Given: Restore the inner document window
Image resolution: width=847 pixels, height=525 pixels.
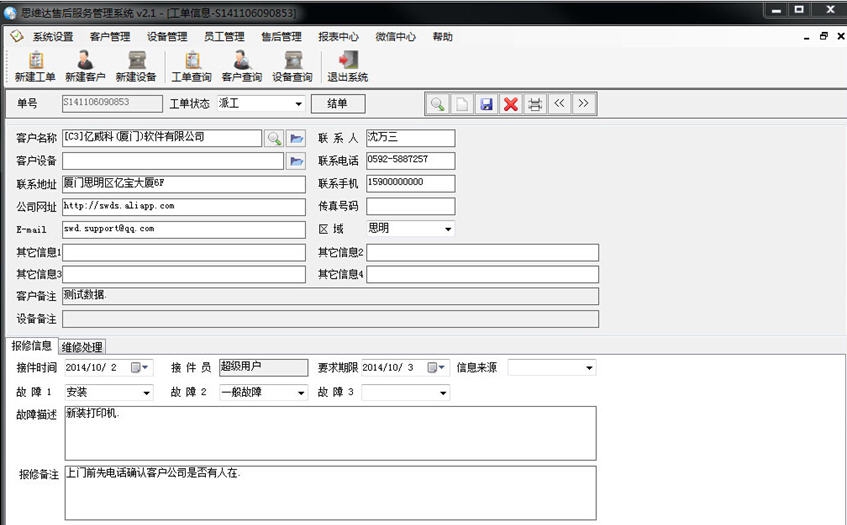Looking at the screenshot, I should 824,36.
